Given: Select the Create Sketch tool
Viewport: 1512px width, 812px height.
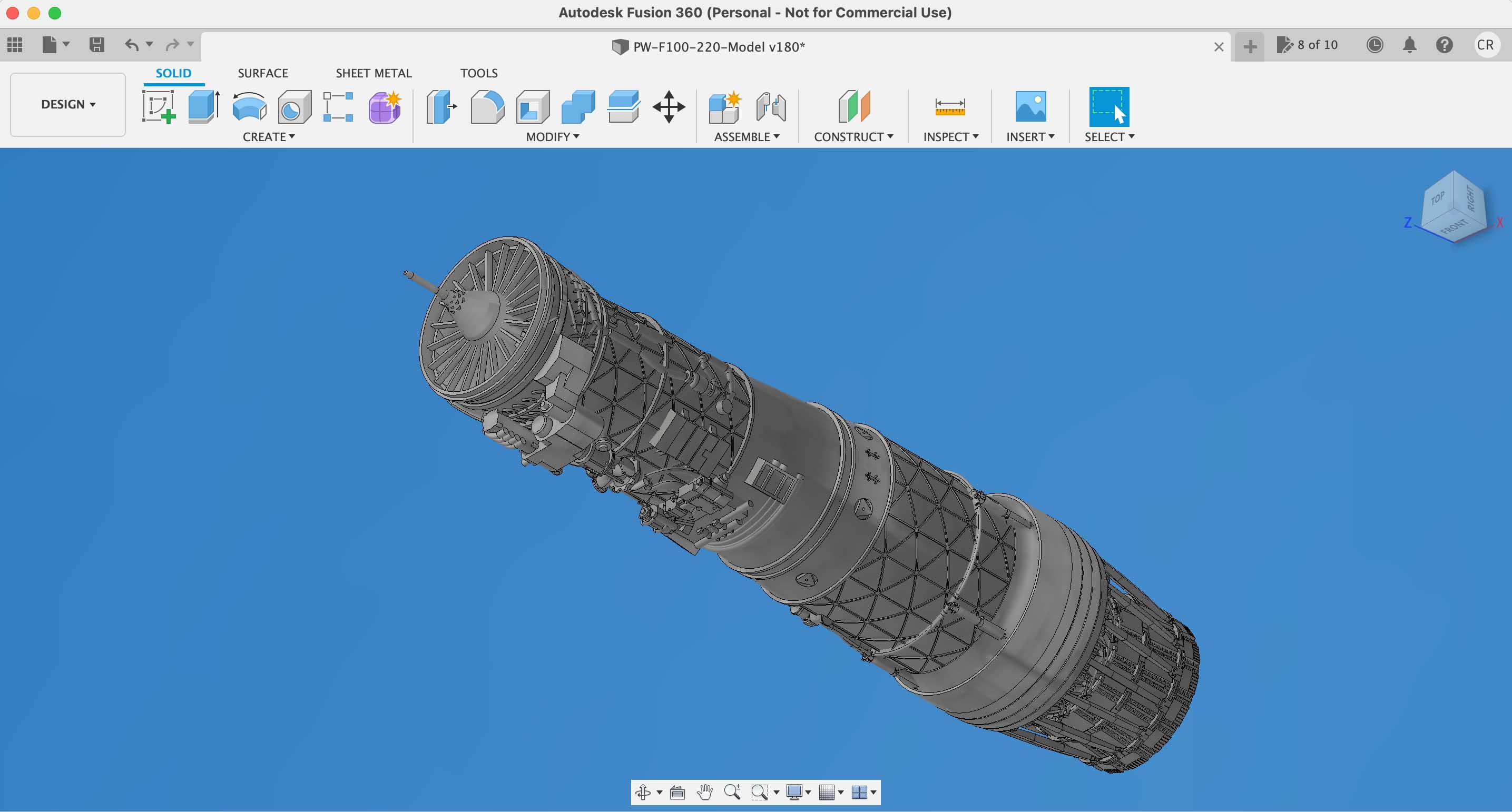Looking at the screenshot, I should (x=159, y=106).
